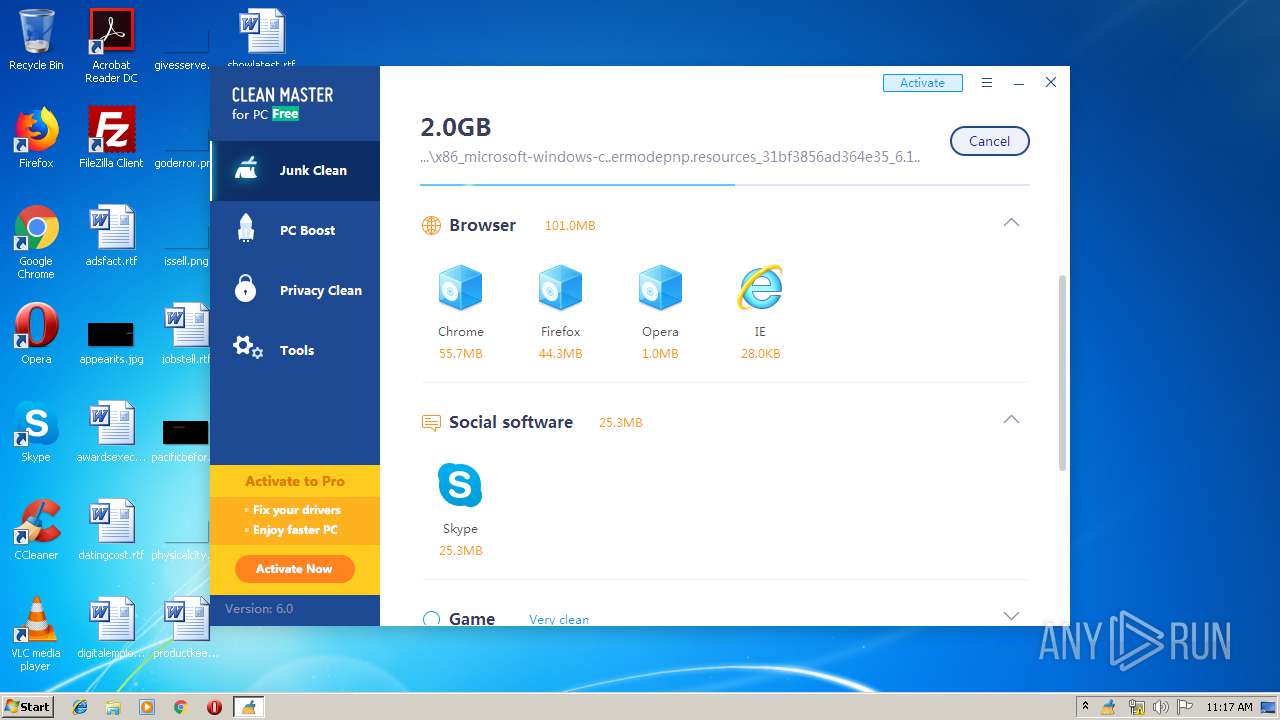Collapse the Browser category

(x=1011, y=223)
